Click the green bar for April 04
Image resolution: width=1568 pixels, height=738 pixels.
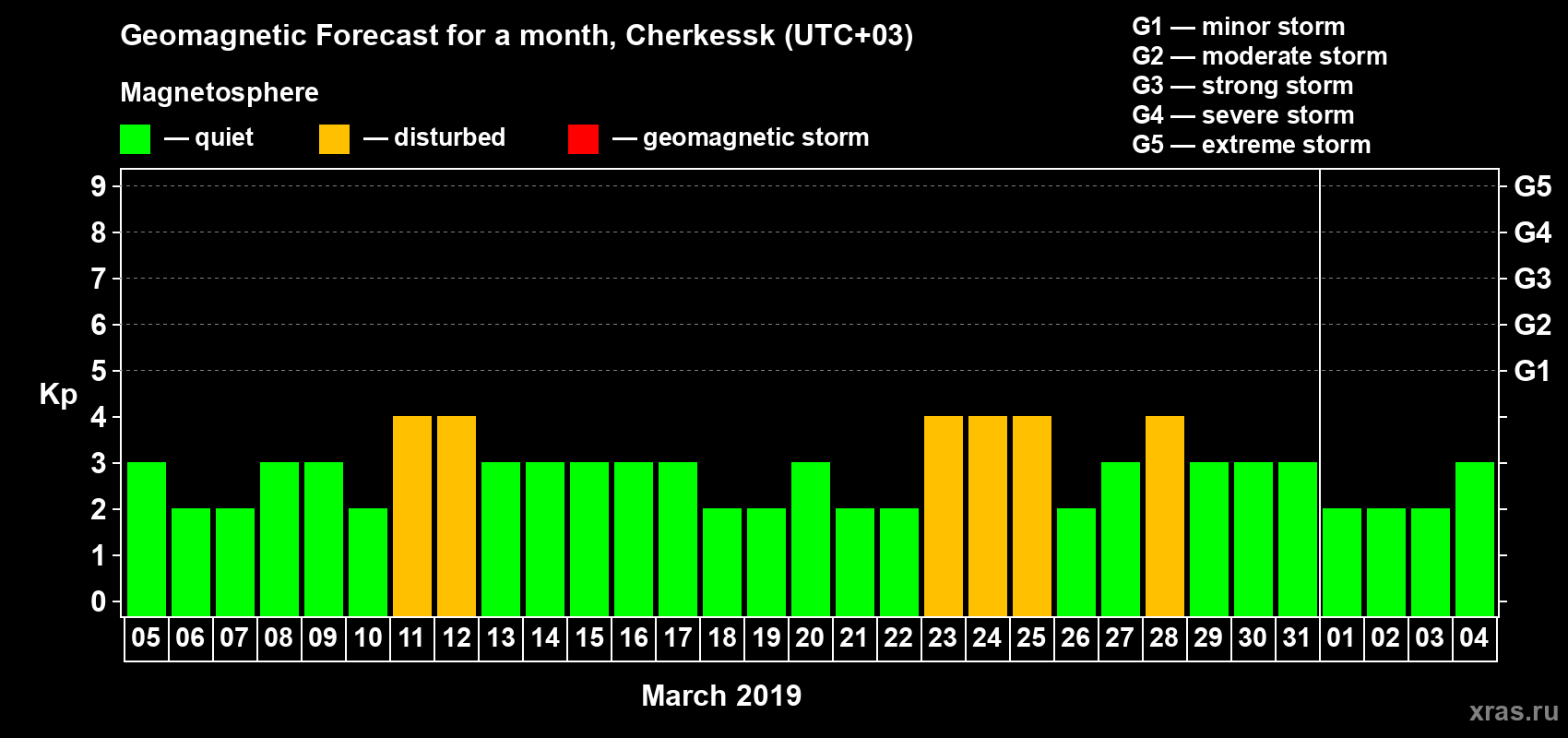click(1475, 540)
